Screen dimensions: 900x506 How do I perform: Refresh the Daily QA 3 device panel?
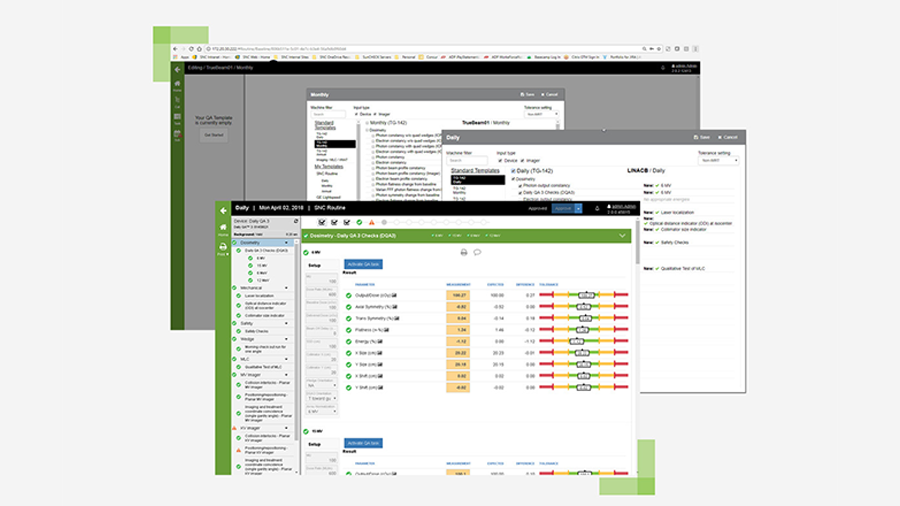click(296, 219)
